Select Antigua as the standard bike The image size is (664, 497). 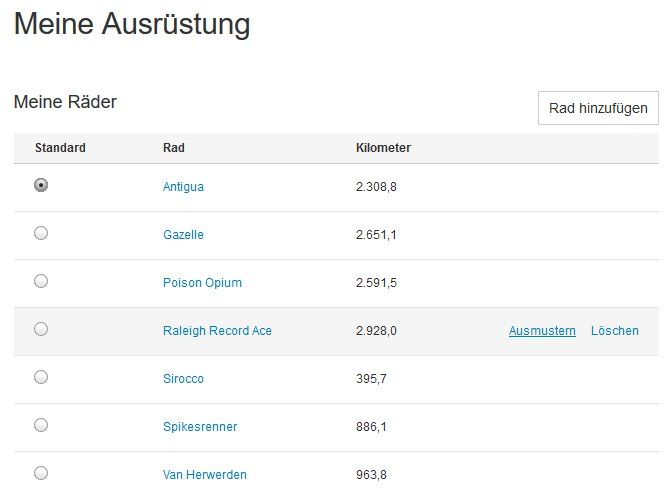(41, 185)
